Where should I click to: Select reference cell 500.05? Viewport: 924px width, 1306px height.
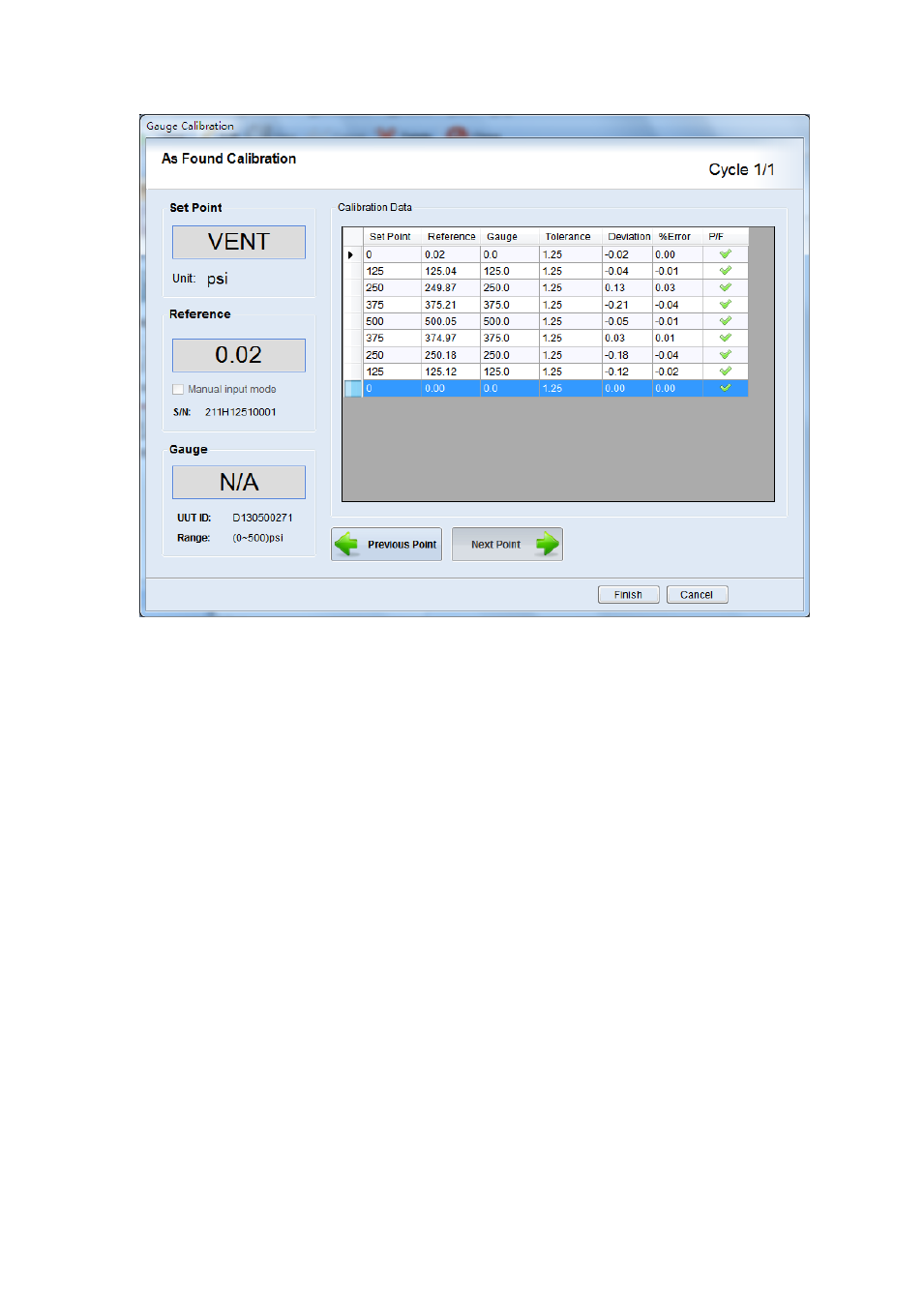click(x=451, y=321)
